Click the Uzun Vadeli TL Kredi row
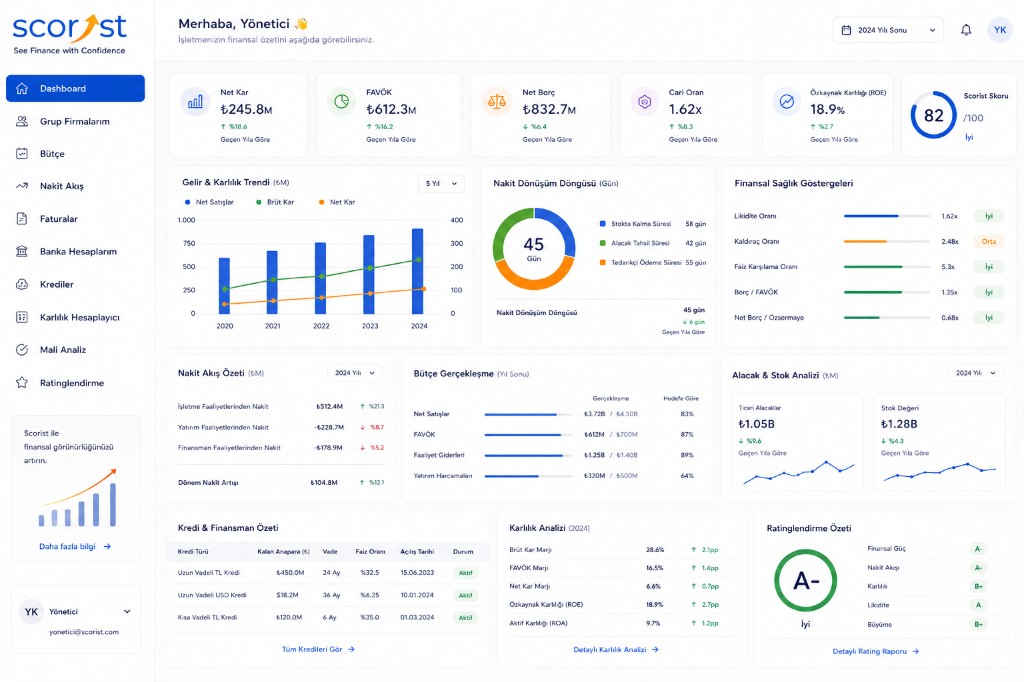 coord(327,573)
